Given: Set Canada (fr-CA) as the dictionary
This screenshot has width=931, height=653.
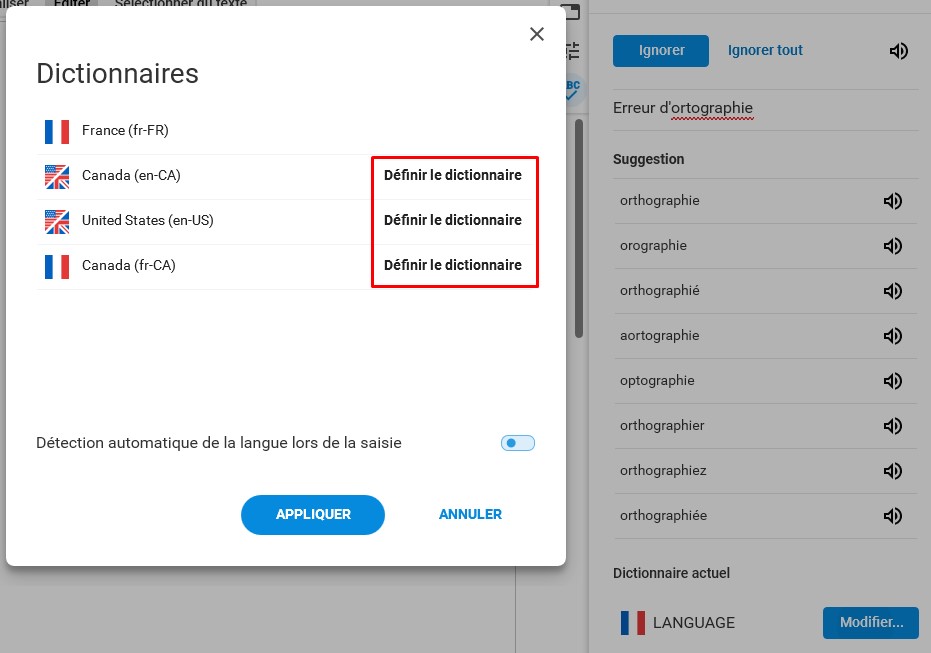Looking at the screenshot, I should coord(452,265).
